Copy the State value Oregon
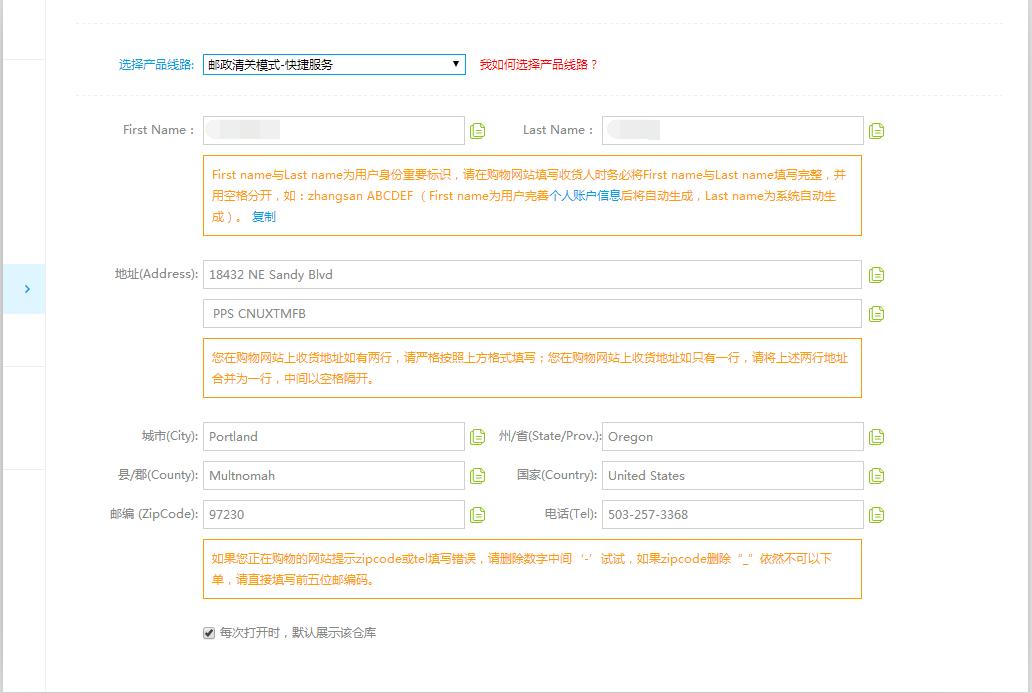 tap(877, 437)
